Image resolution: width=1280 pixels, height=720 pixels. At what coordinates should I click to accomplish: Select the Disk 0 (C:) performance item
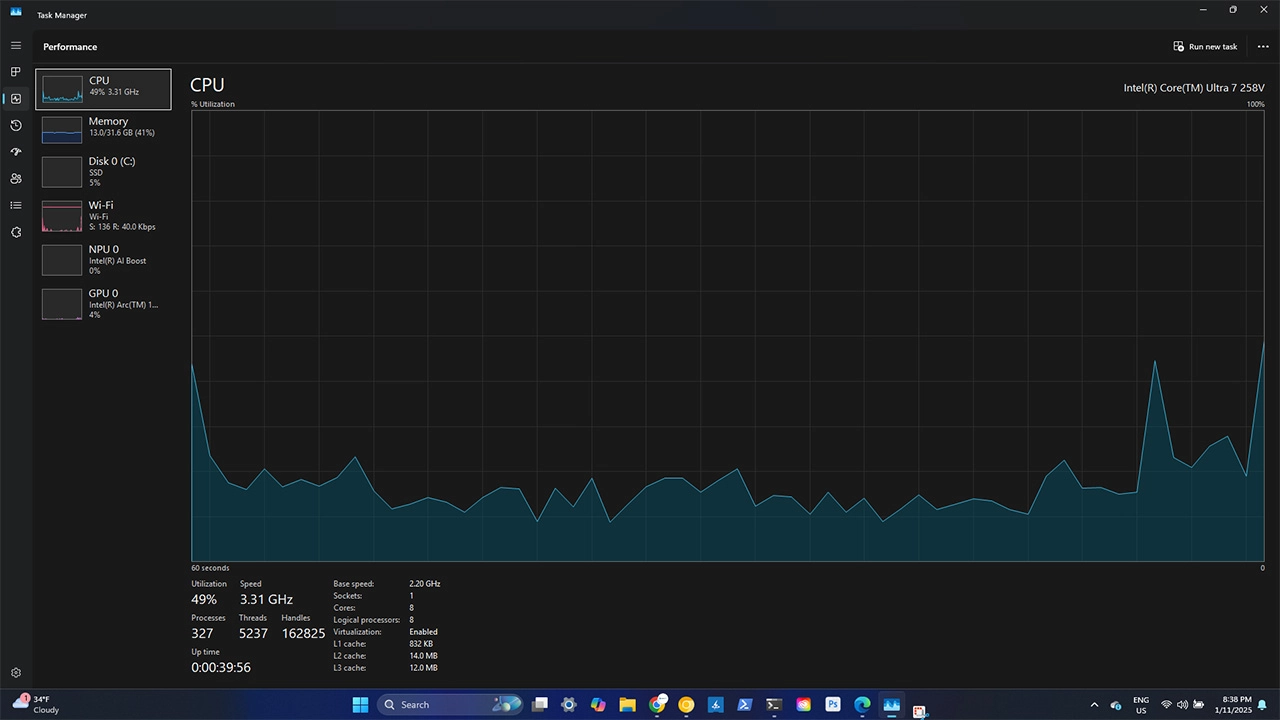point(103,172)
